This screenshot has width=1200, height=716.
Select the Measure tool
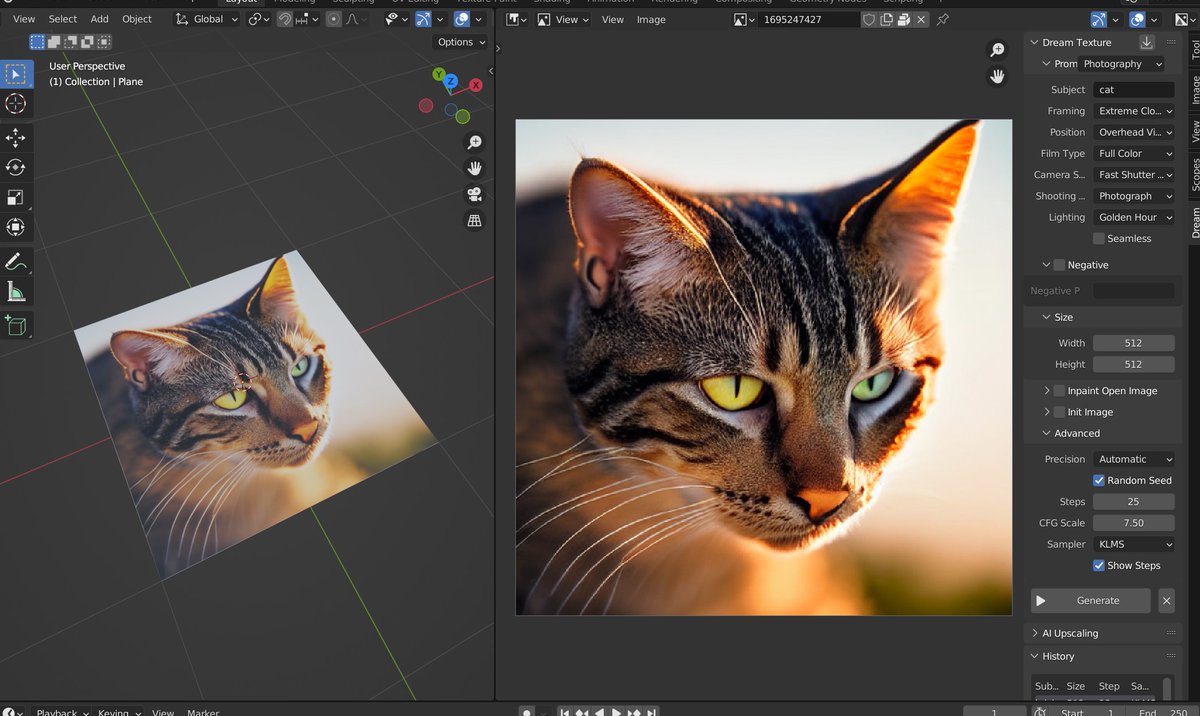click(x=16, y=292)
